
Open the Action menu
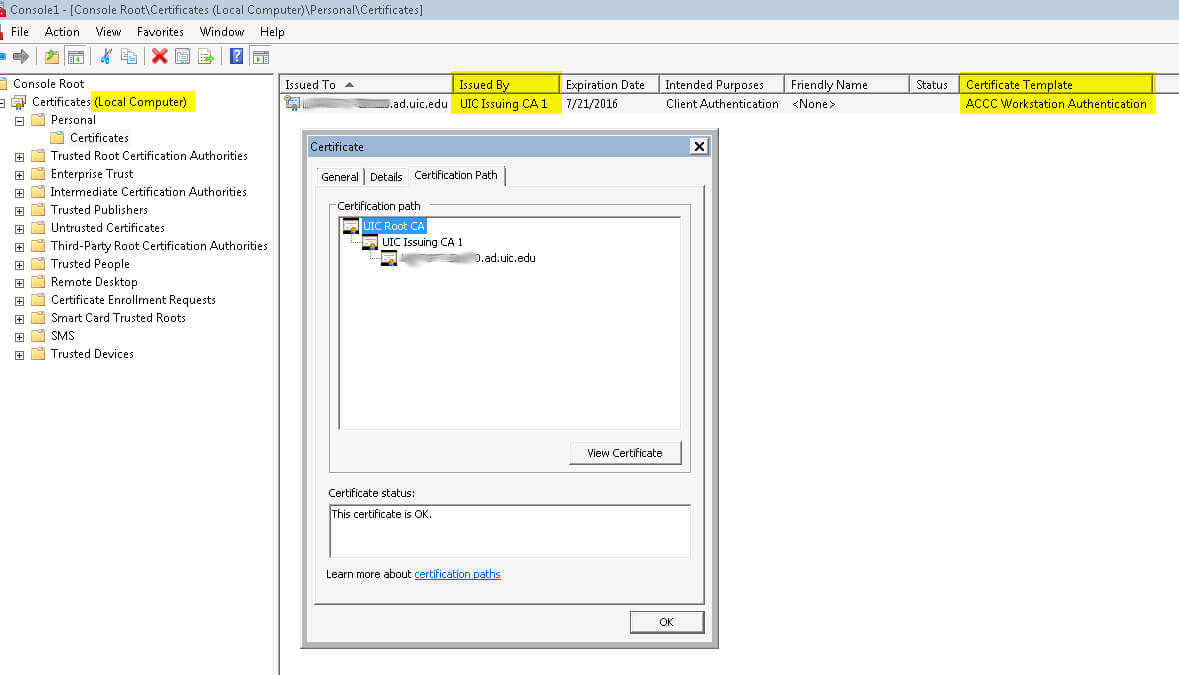point(62,32)
